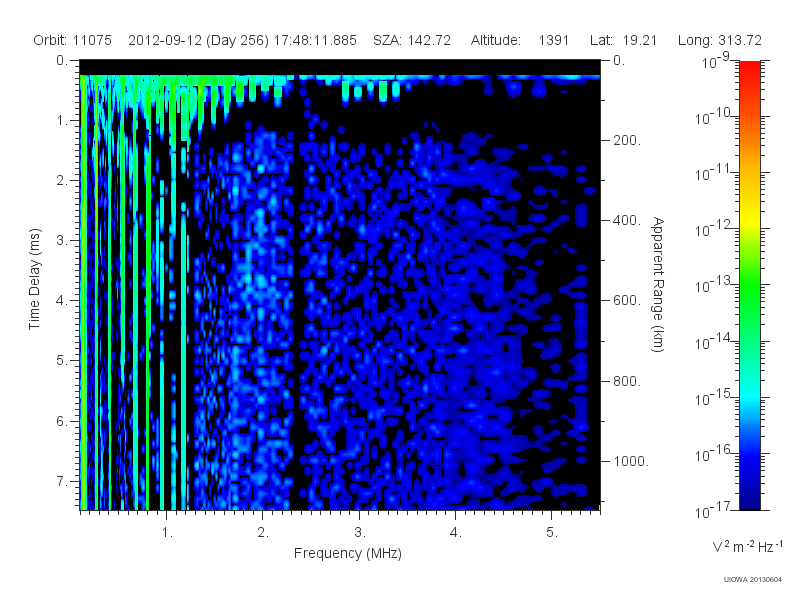Click the ionogram spectrogram plot area
Image resolution: width=800 pixels, height=600 pixels.
[340, 285]
